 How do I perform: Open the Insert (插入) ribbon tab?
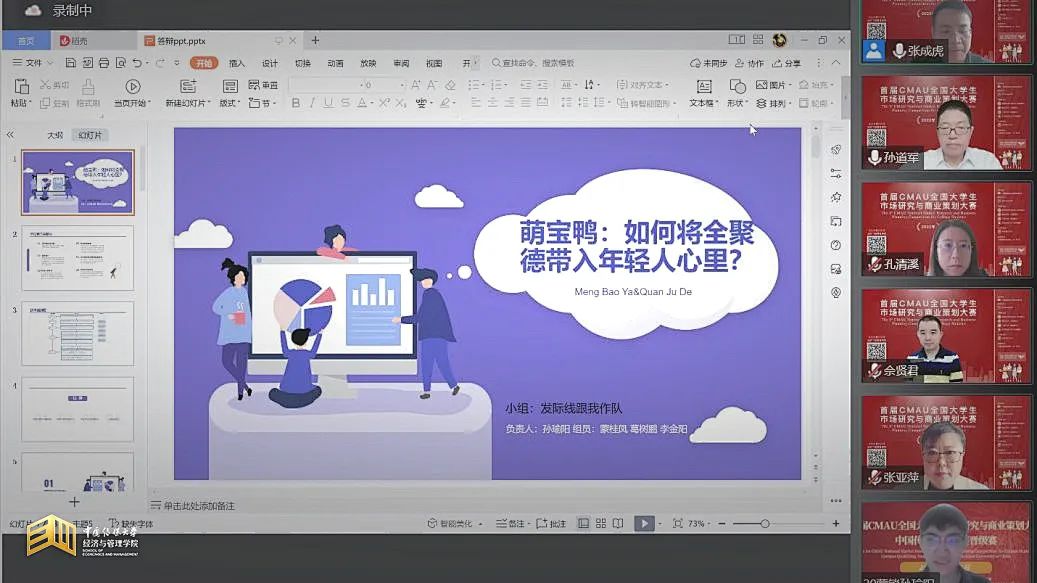tap(237, 63)
